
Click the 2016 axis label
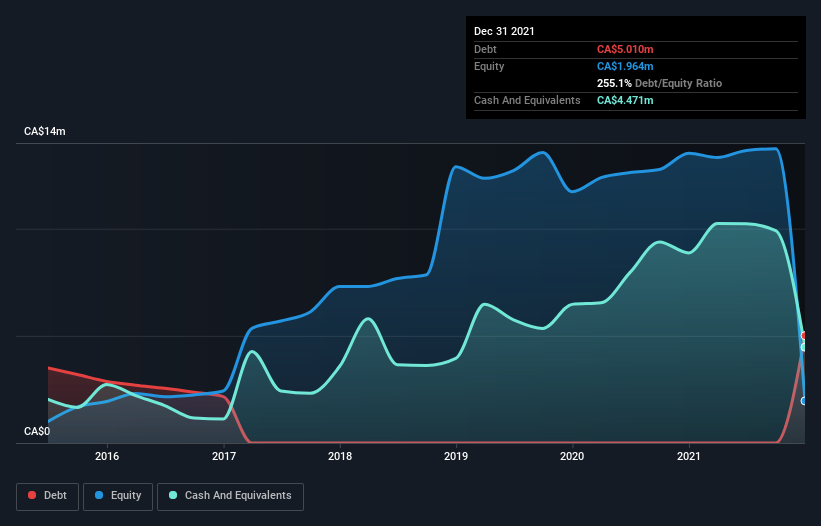(107, 456)
